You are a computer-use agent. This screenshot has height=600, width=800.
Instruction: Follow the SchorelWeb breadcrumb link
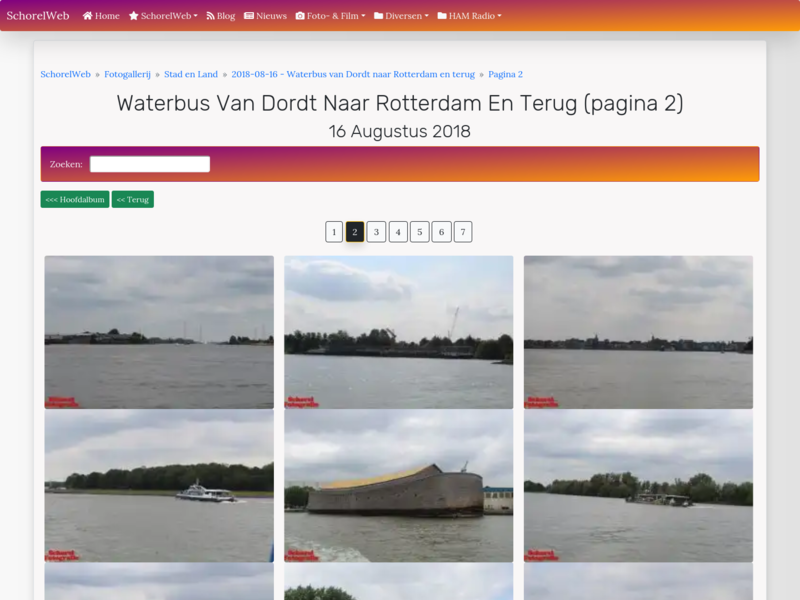(x=65, y=74)
